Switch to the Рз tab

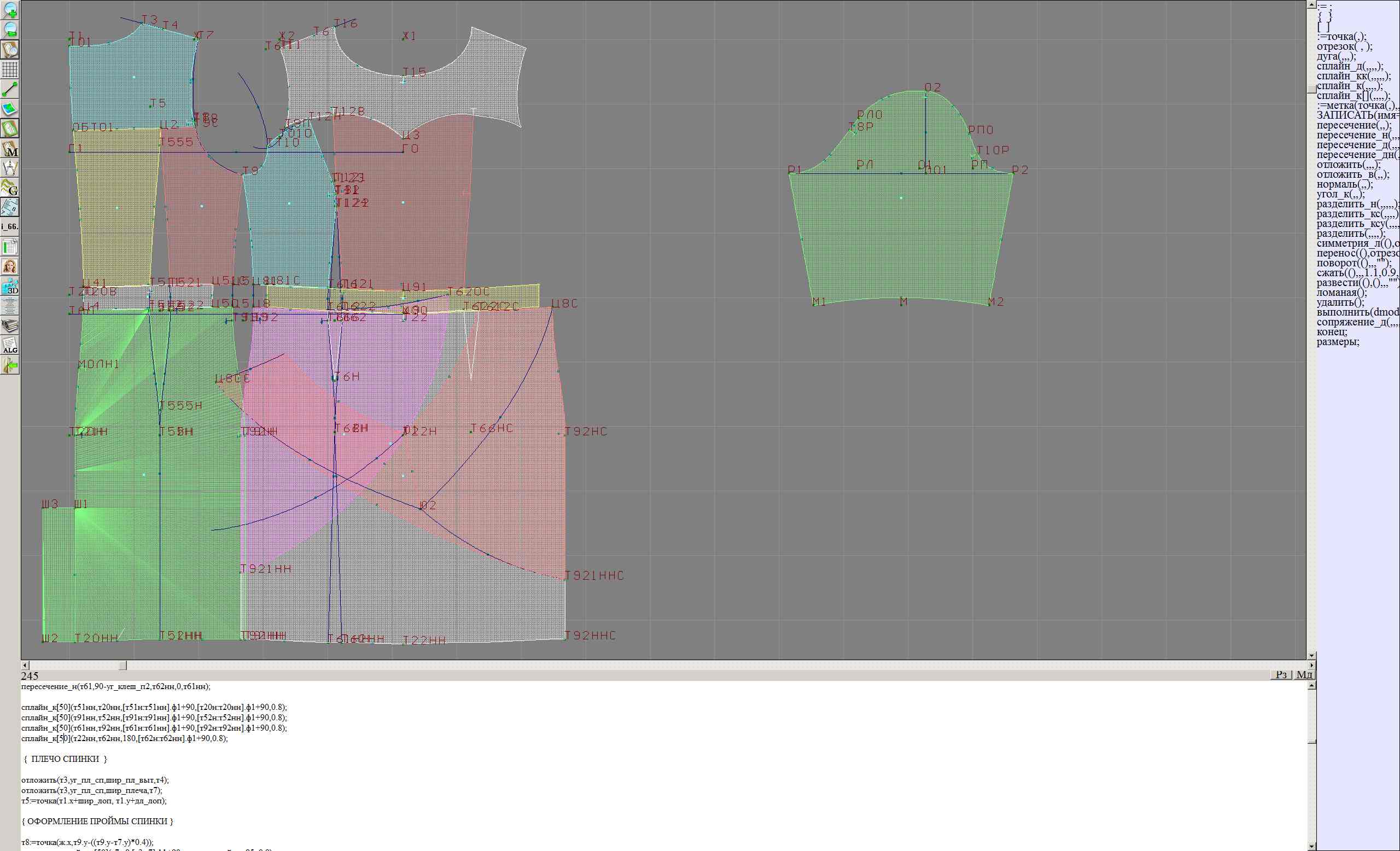[1281, 674]
